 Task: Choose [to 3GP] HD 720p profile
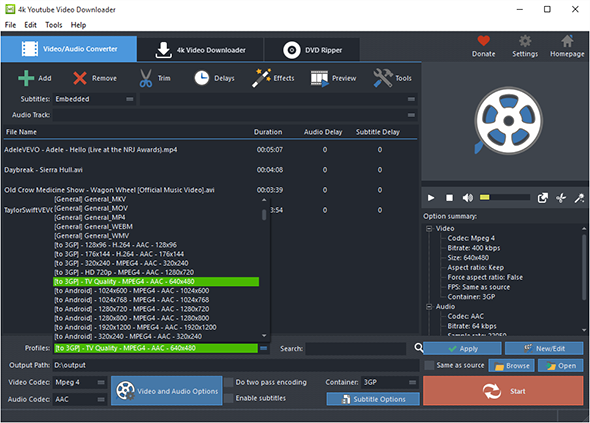156,272
